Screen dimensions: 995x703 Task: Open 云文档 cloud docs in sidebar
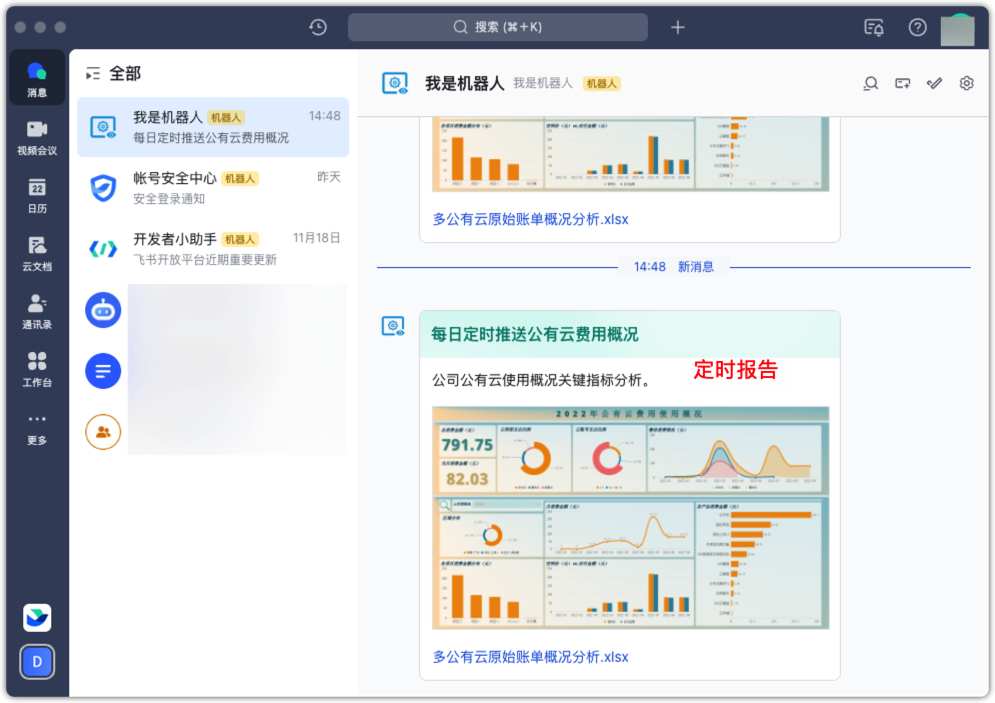pyautogui.click(x=37, y=253)
